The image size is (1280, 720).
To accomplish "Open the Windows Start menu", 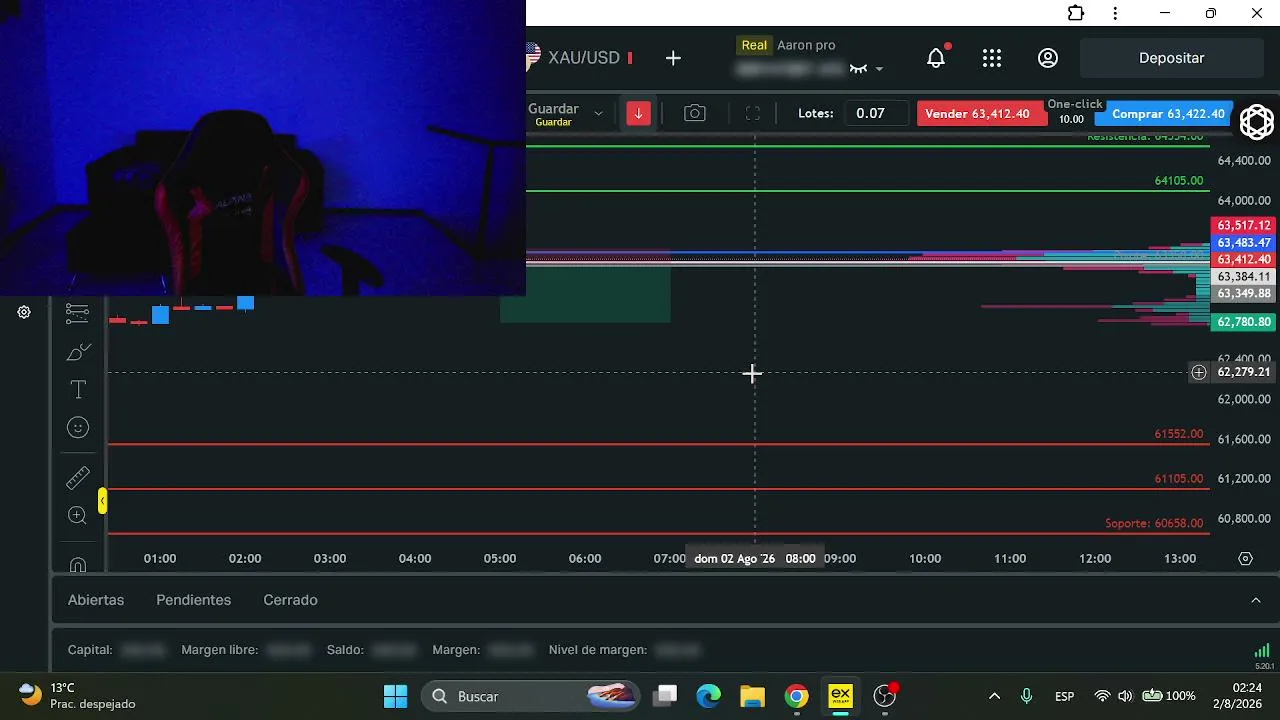I will (396, 696).
